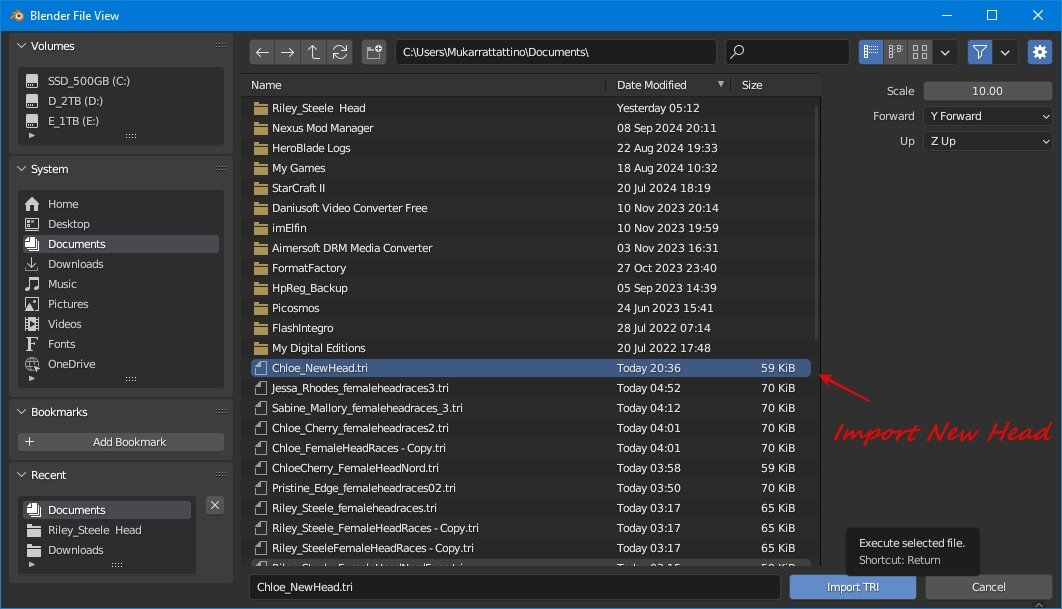Edit the filename field showing Chloe_NewHead.tri
The height and width of the screenshot is (609, 1062).
pos(515,587)
